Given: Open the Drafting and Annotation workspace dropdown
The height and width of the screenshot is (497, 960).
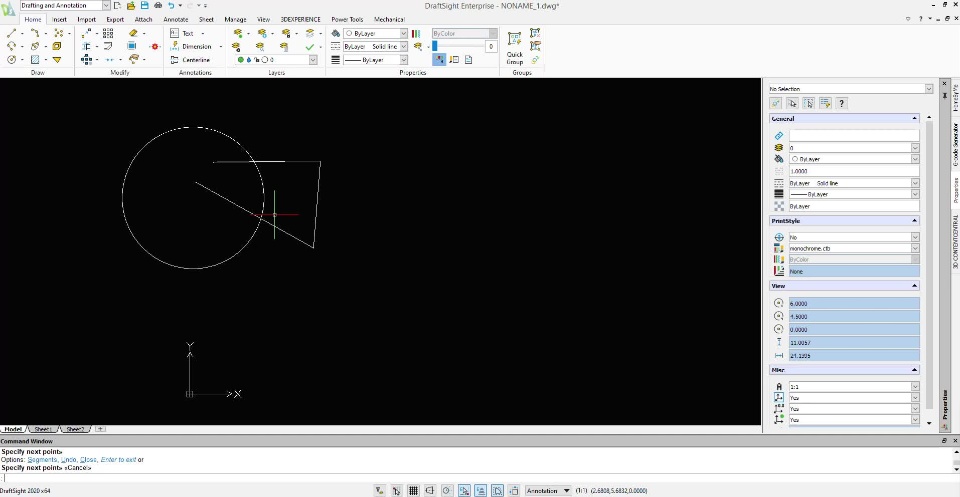Looking at the screenshot, I should [x=107, y=6].
